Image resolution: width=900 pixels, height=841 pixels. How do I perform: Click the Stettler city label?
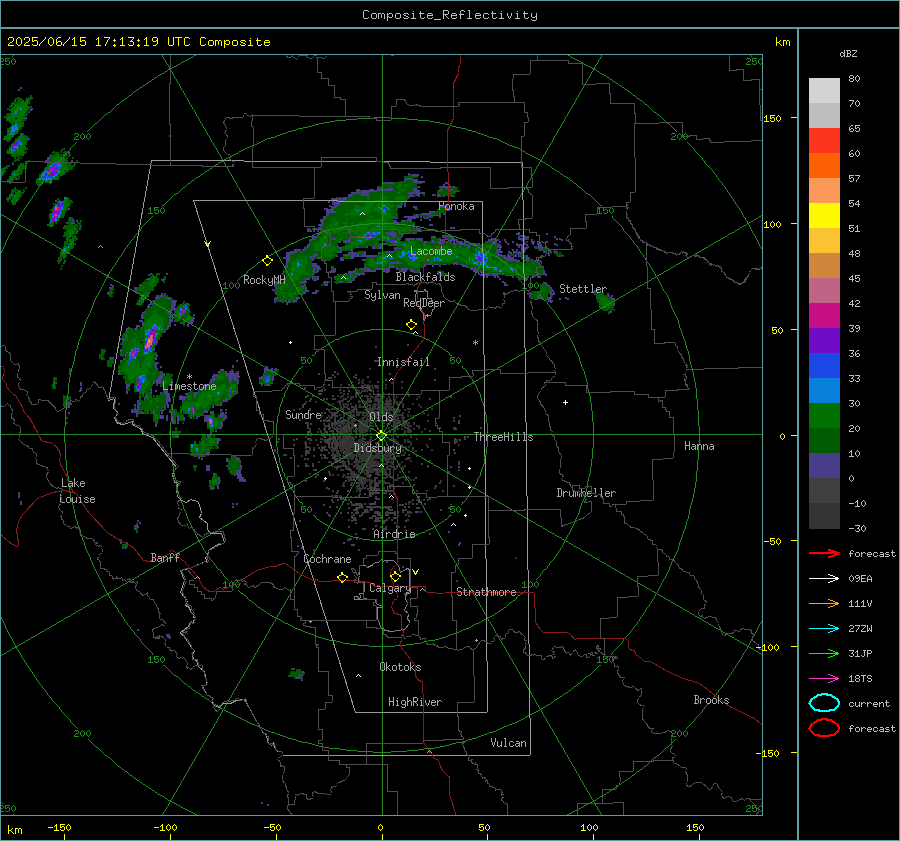(583, 289)
